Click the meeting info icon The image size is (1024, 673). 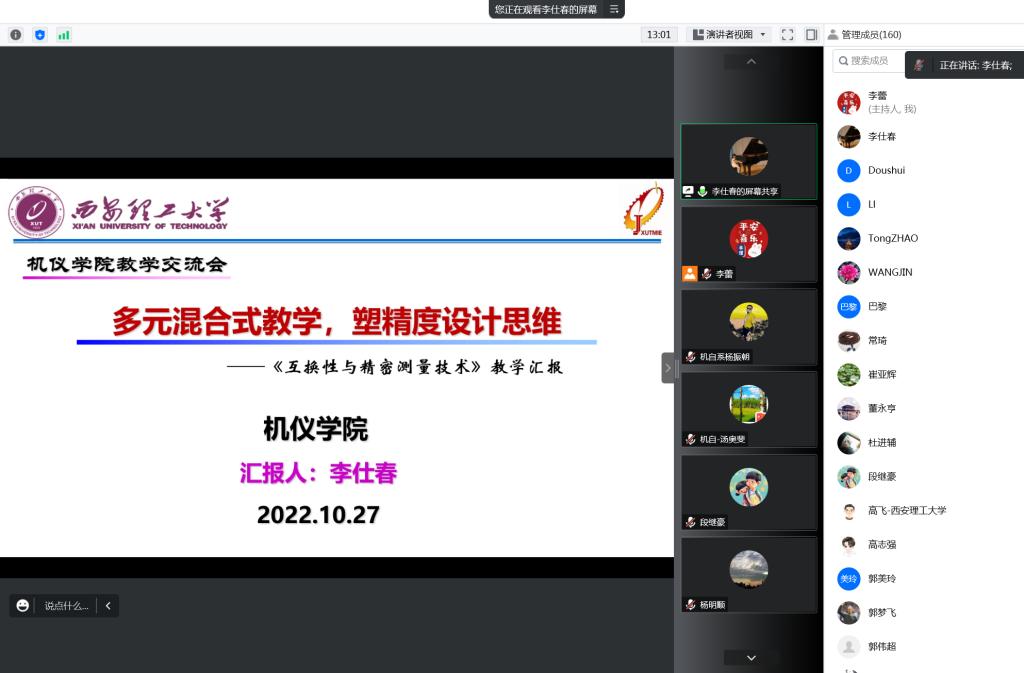point(16,35)
